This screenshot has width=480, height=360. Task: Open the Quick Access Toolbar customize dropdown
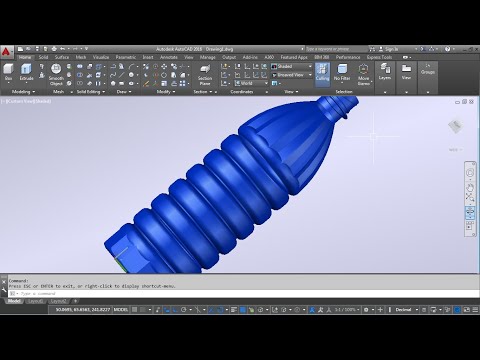86,49
